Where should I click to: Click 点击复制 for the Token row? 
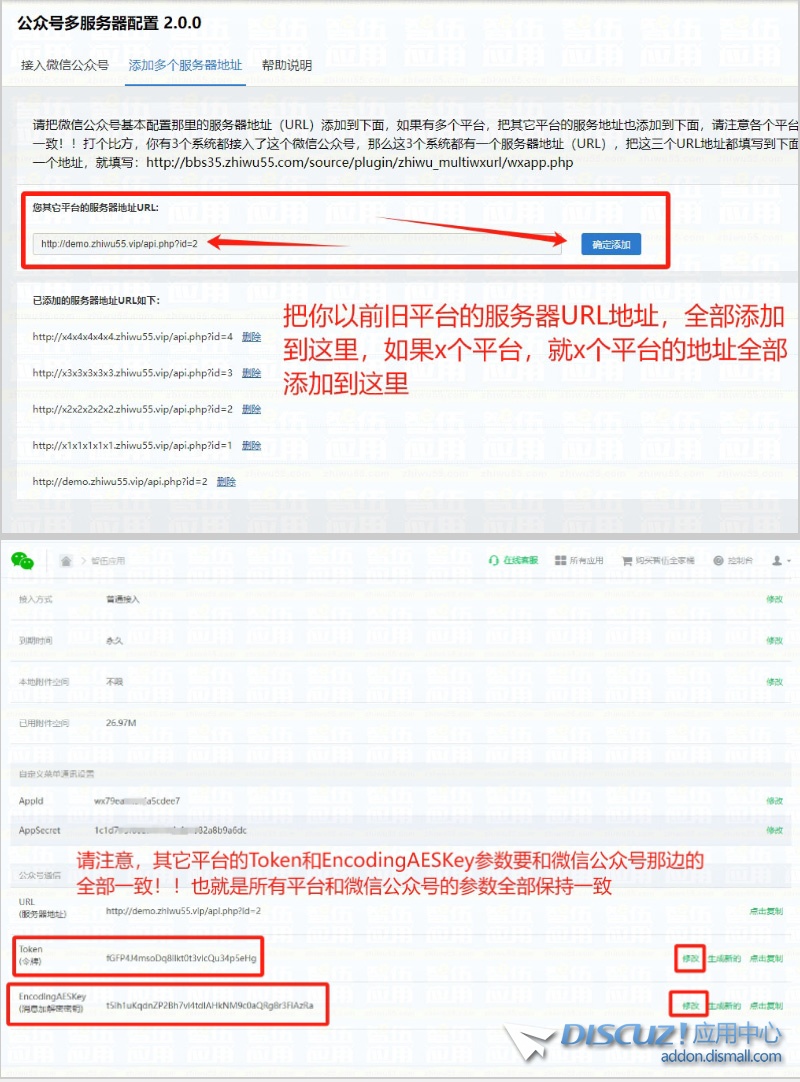click(x=766, y=958)
